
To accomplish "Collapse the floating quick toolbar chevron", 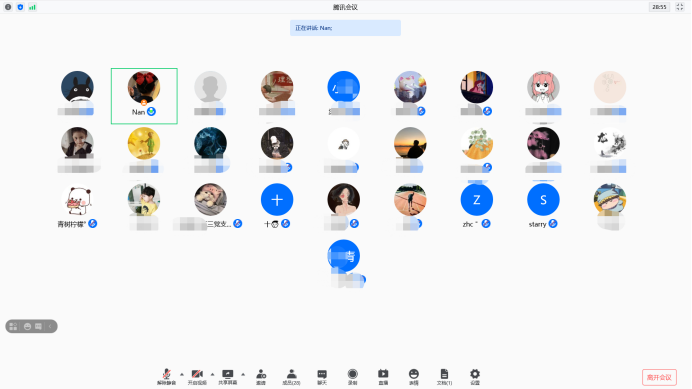I will click(x=50, y=326).
